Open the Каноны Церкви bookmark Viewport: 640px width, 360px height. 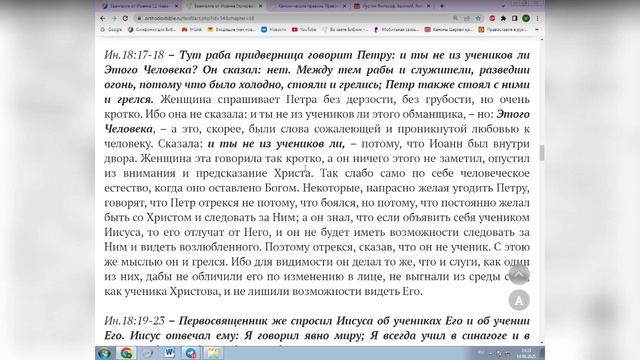[448, 29]
